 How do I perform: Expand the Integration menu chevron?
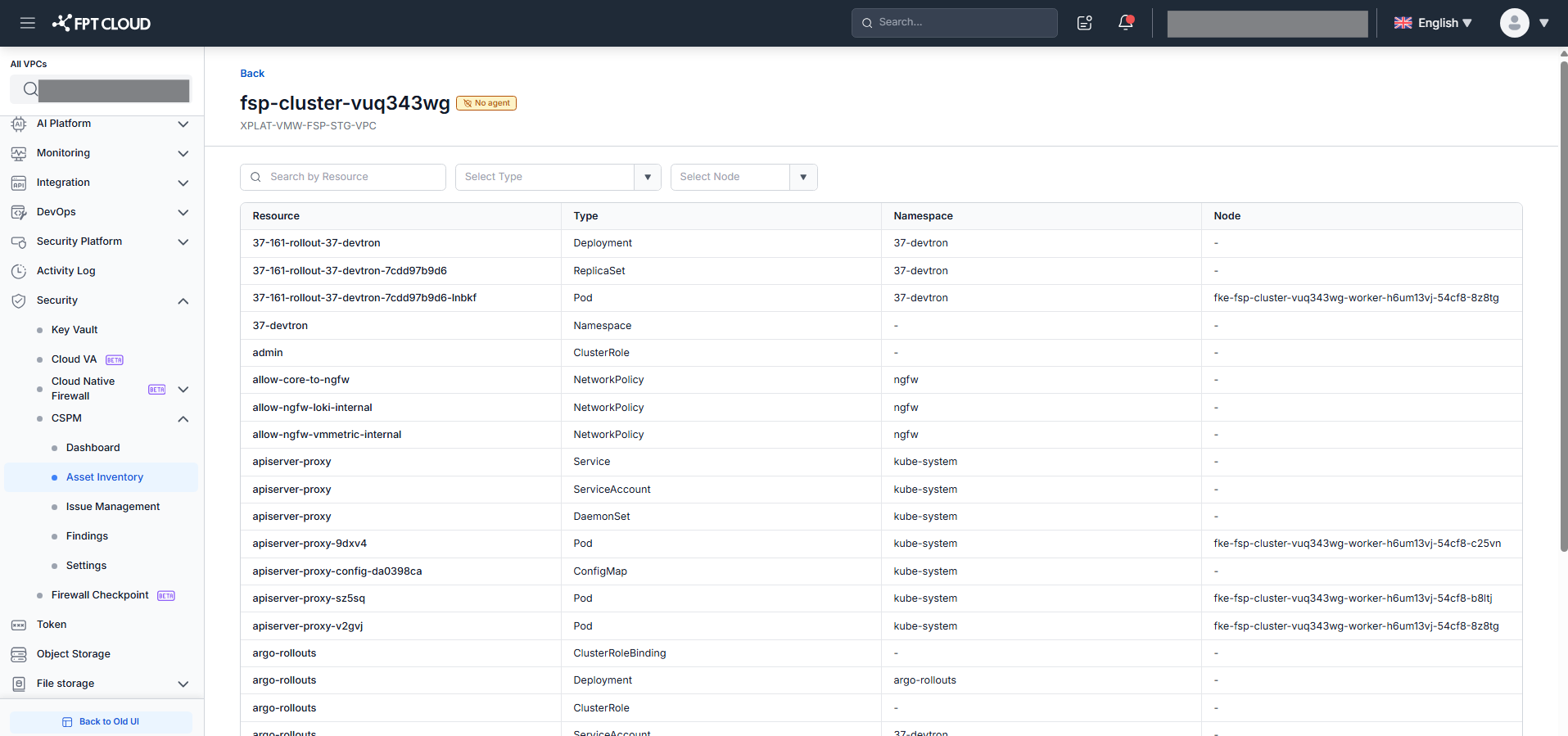[183, 183]
